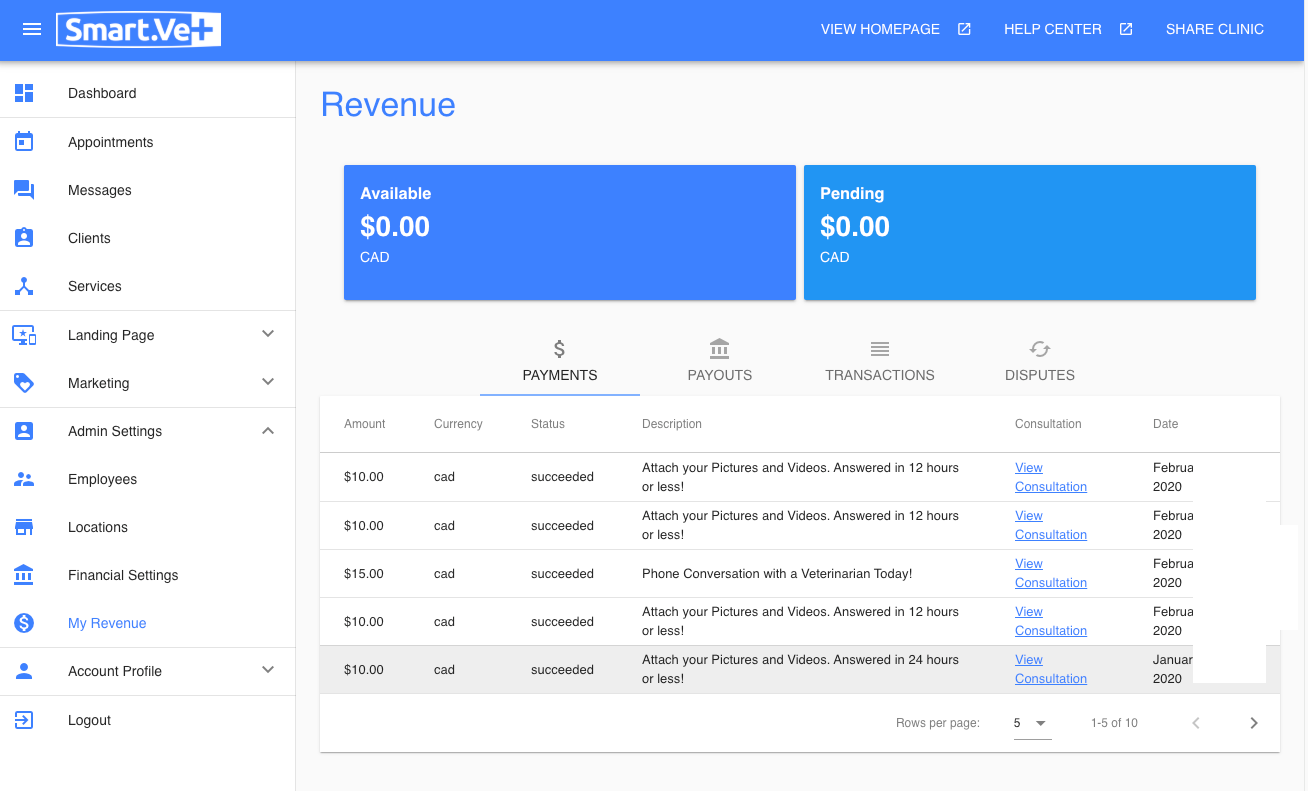Viewport: 1308px width, 791px height.
Task: Click the Appointments calendar icon
Action: [24, 142]
